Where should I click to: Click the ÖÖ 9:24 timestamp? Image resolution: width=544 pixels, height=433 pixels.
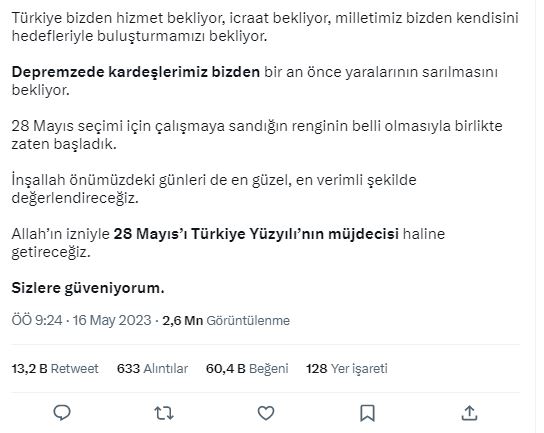[x=37, y=320]
